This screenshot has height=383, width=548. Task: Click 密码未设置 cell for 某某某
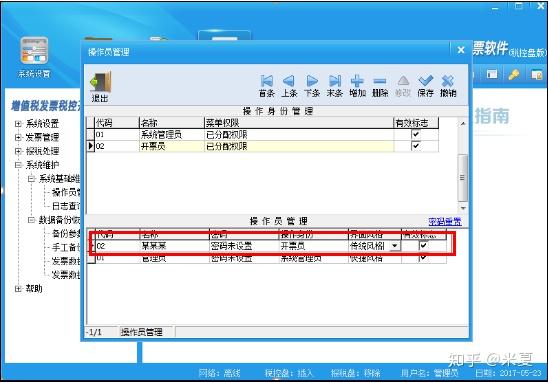point(244,246)
